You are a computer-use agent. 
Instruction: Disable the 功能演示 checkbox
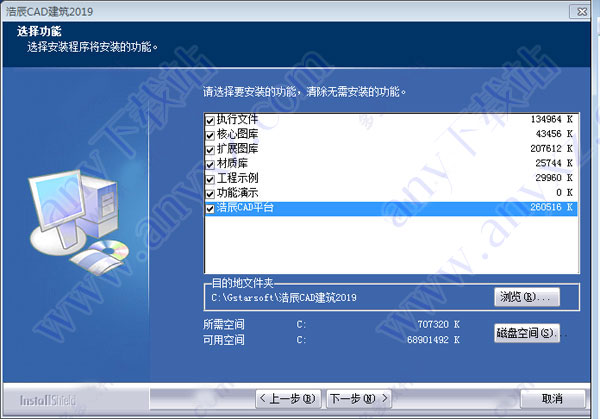(x=210, y=194)
